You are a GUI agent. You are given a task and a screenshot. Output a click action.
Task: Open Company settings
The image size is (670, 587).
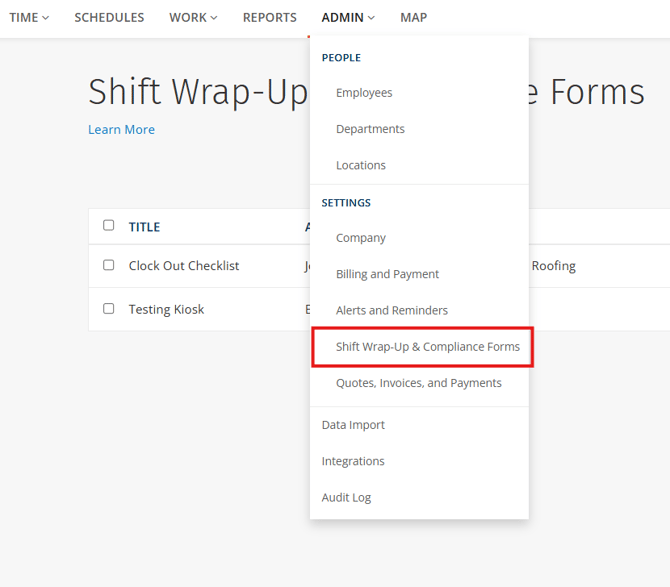(361, 238)
